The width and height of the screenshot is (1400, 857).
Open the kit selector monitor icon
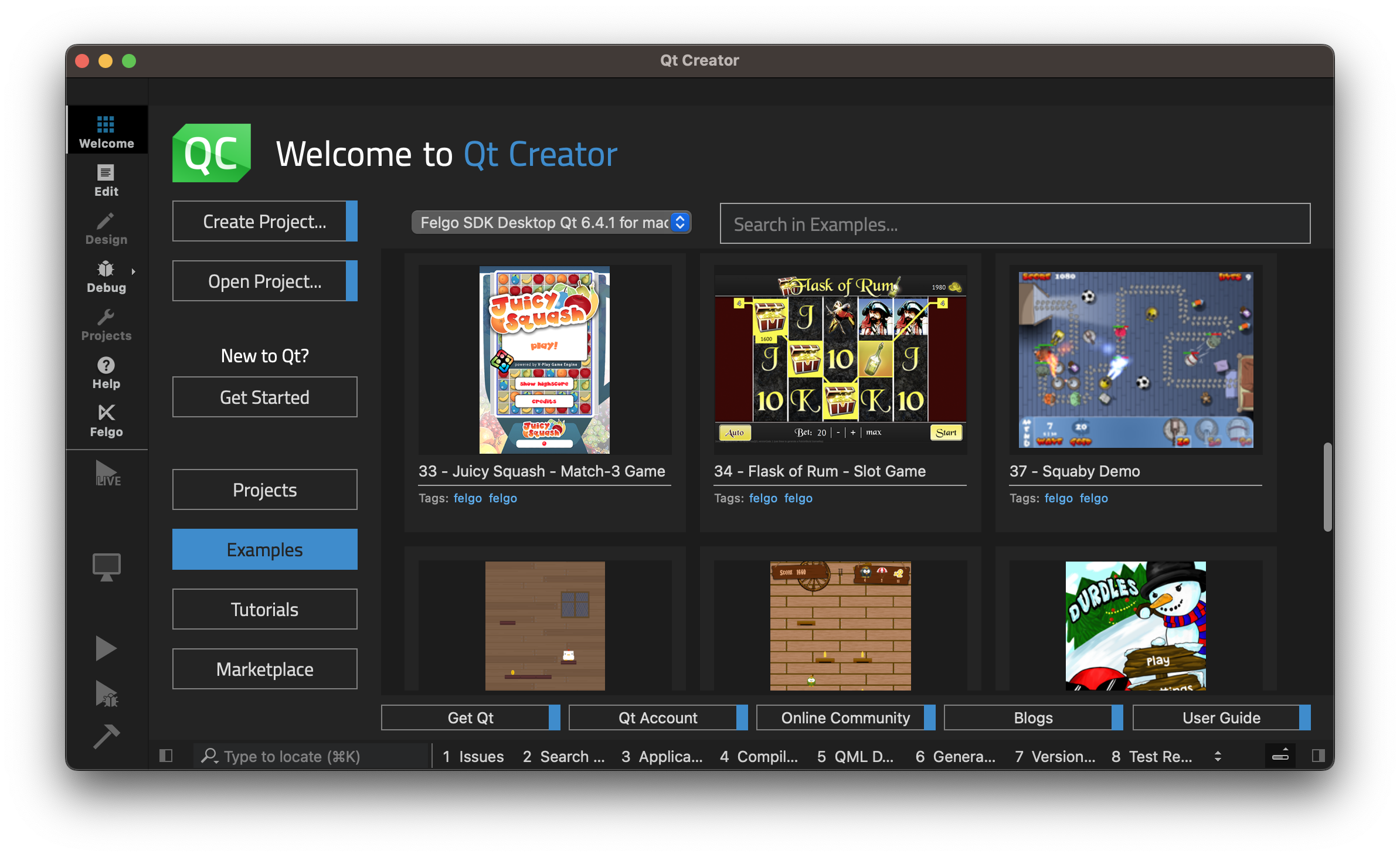tap(106, 566)
